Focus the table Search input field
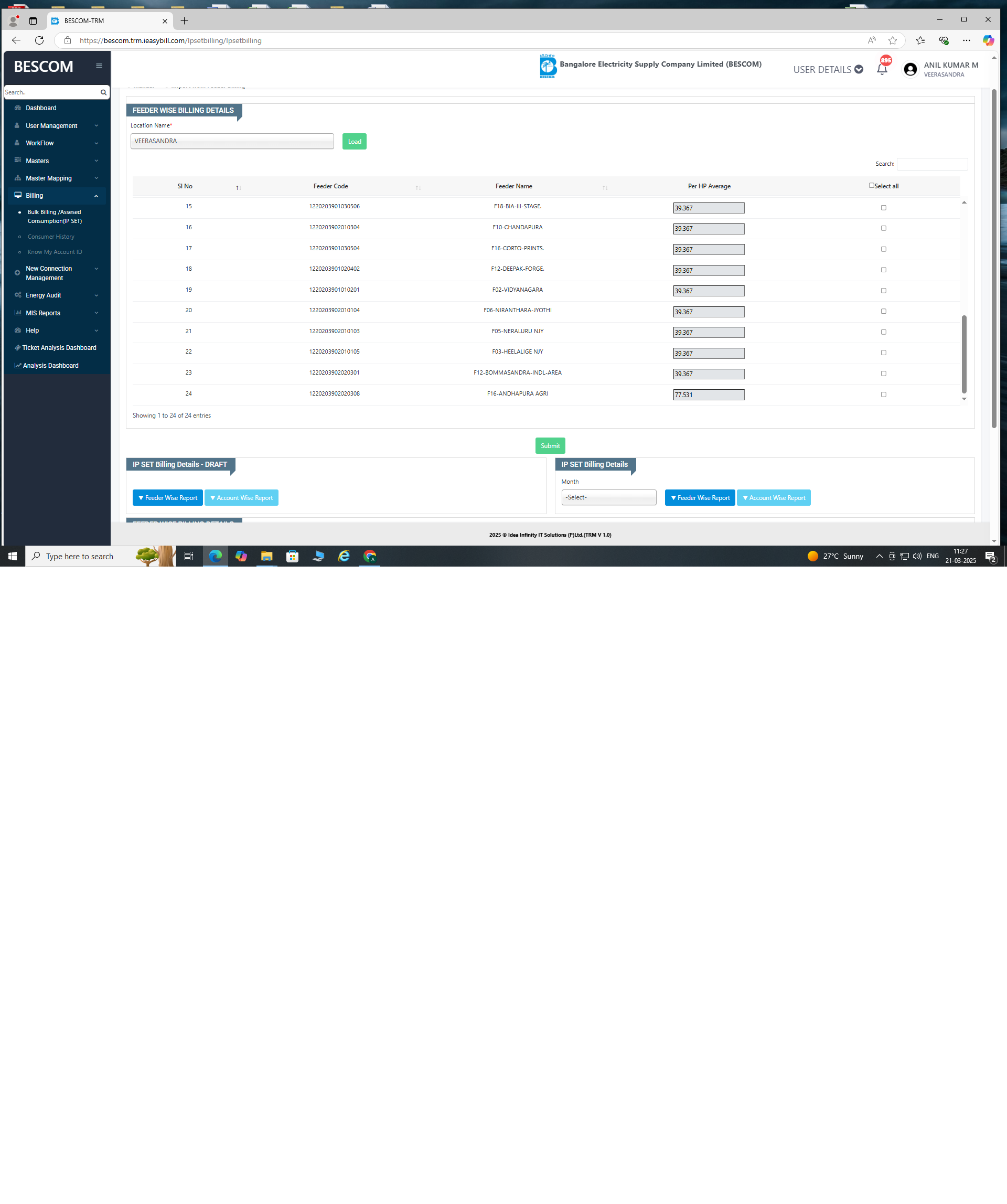1007x1204 pixels. coord(932,164)
